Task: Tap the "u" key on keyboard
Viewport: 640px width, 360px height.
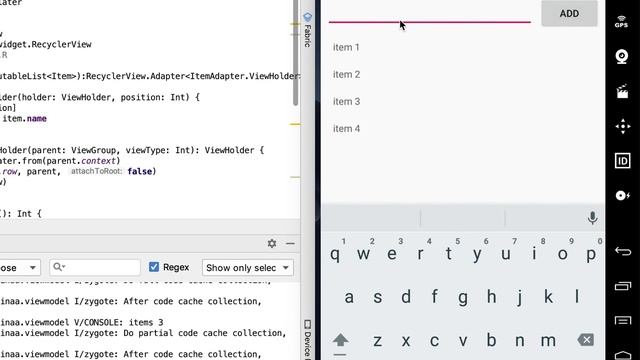Action: click(x=505, y=254)
